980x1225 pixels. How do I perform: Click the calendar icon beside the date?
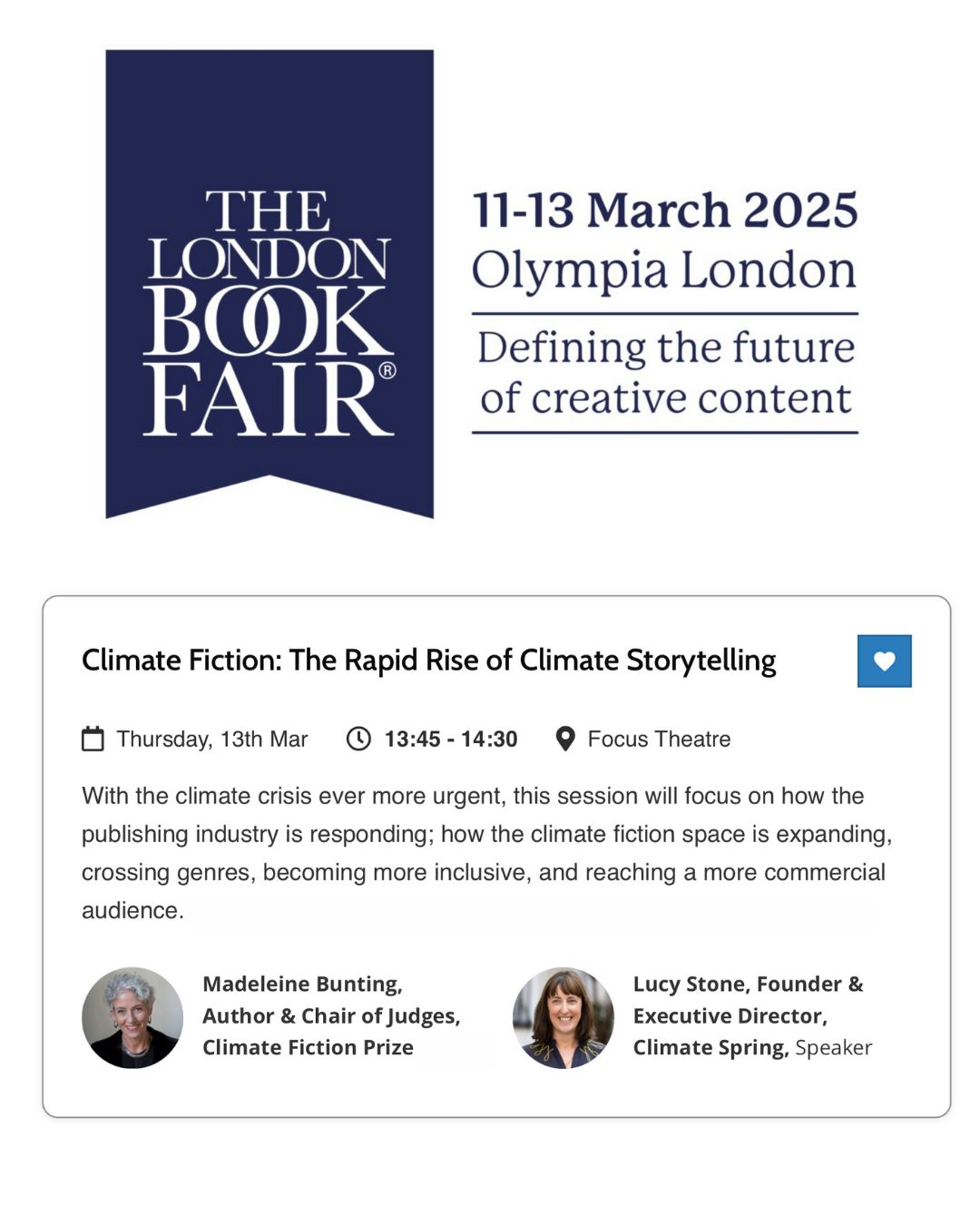tap(93, 739)
